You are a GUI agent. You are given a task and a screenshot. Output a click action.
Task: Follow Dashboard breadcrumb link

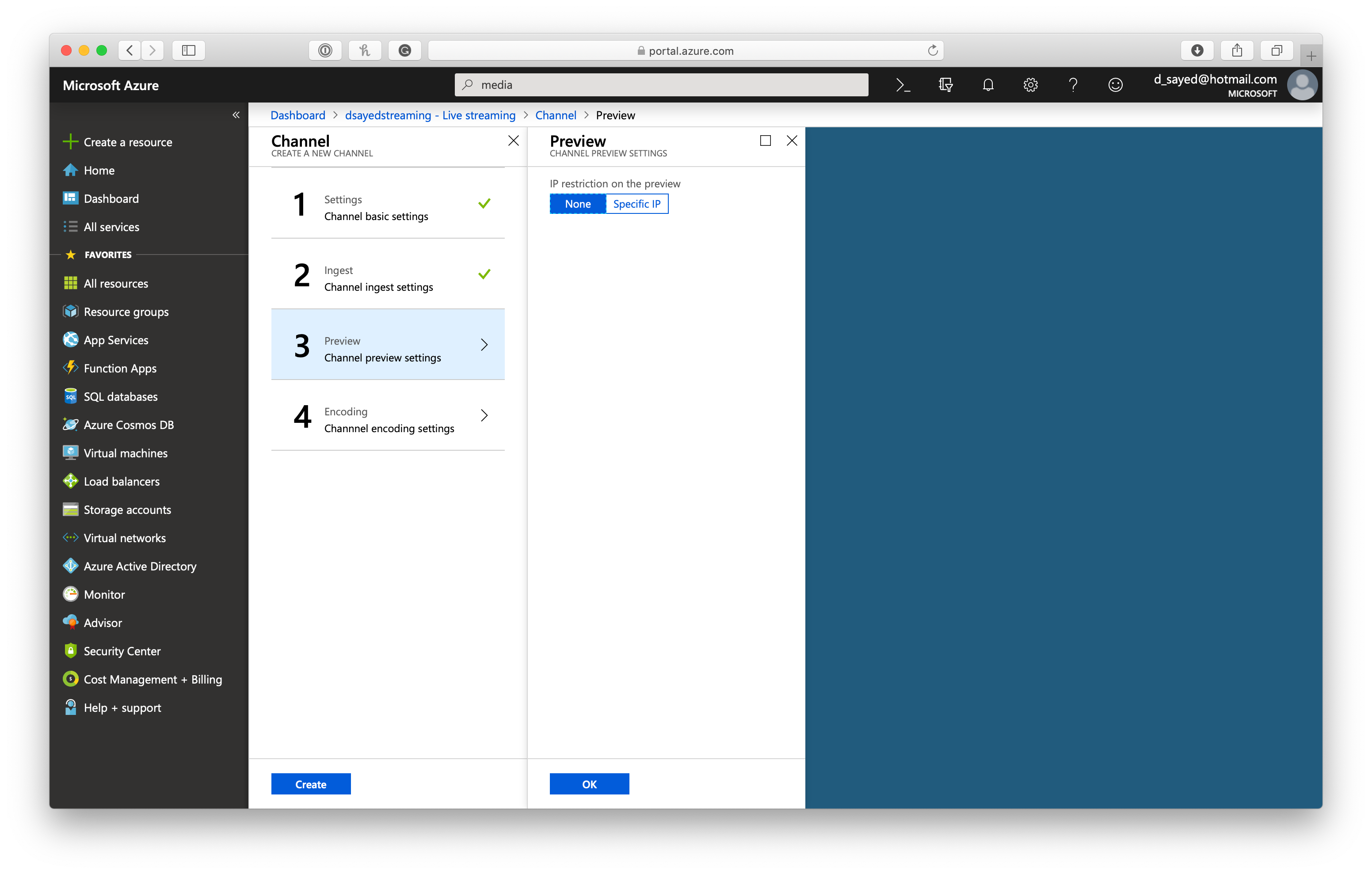tap(298, 116)
